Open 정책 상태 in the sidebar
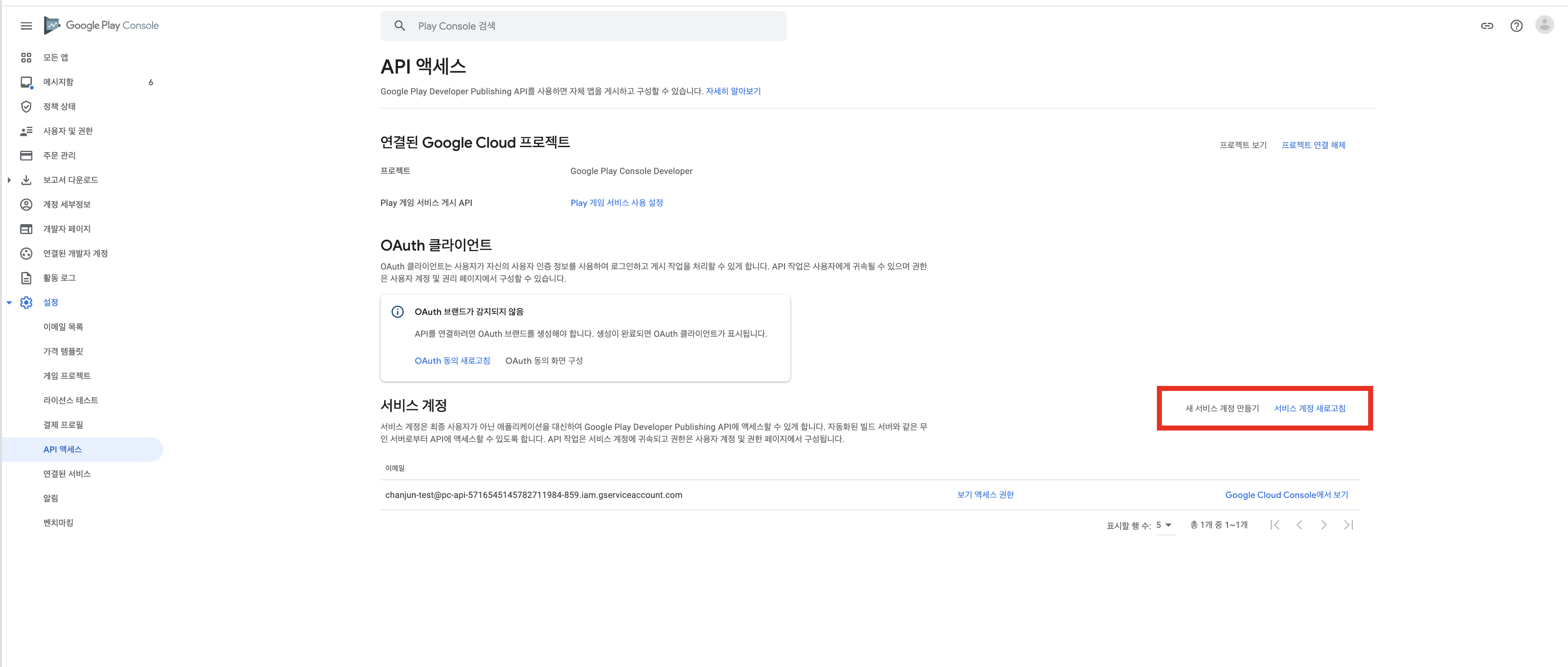Viewport: 1568px width, 667px height. pos(59,107)
